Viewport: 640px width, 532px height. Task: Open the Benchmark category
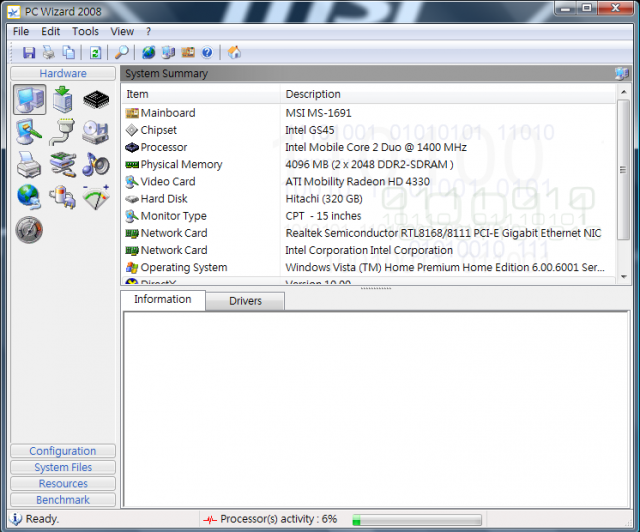click(x=63, y=500)
